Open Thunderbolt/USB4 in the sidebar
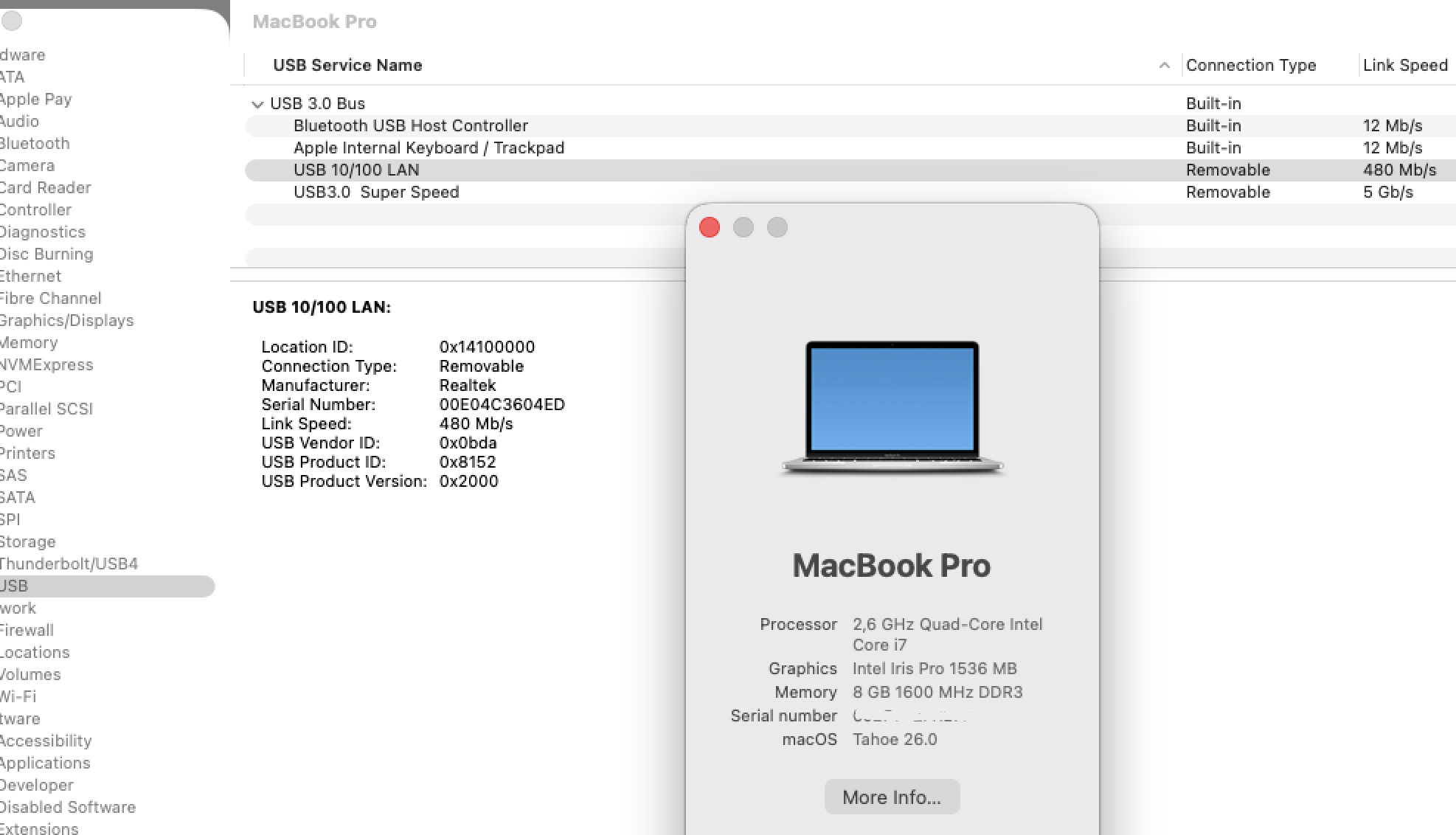This screenshot has width=1456, height=835. point(69,564)
